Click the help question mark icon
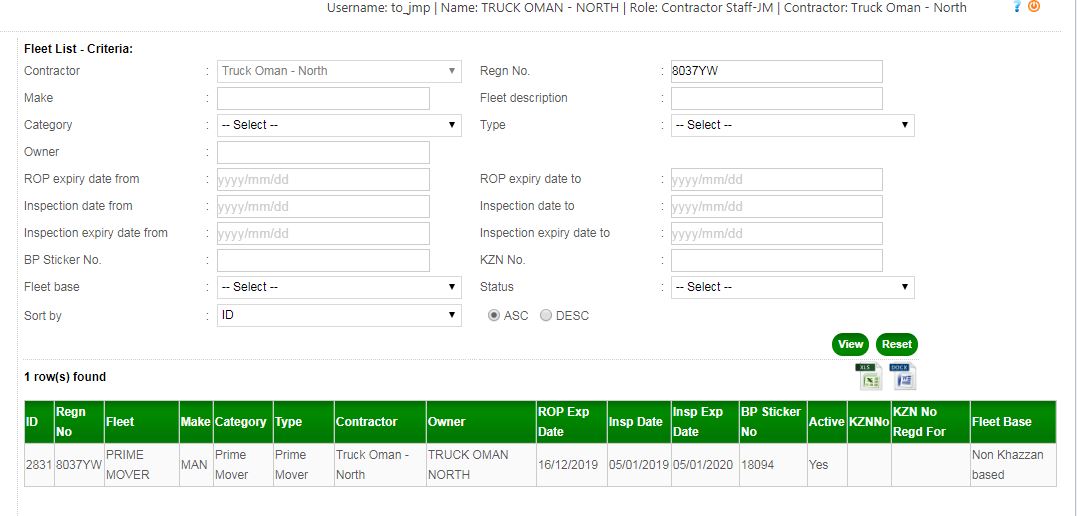The width and height of the screenshot is (1077, 516). tap(1017, 7)
